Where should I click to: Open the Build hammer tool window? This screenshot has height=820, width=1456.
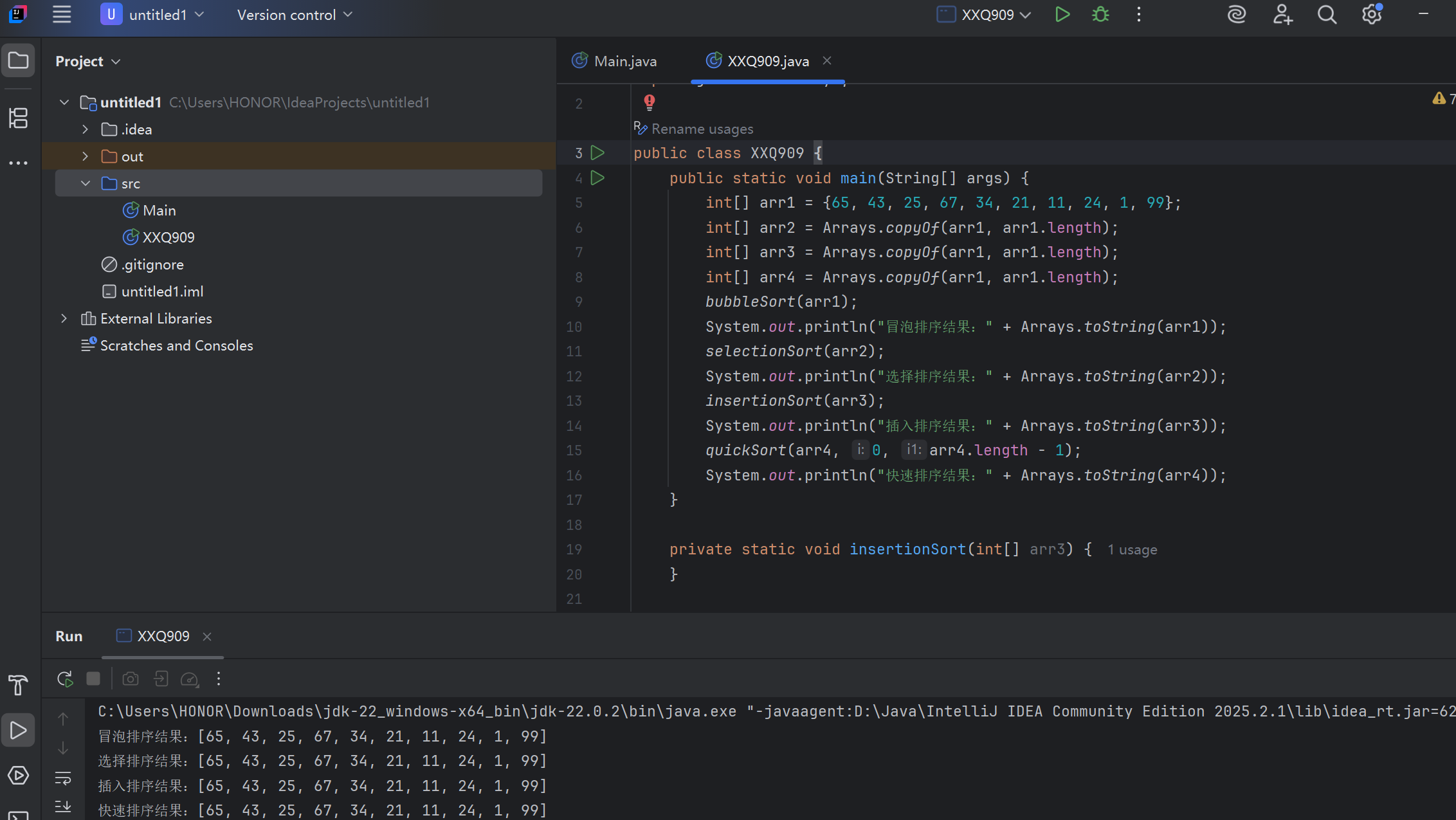click(18, 686)
